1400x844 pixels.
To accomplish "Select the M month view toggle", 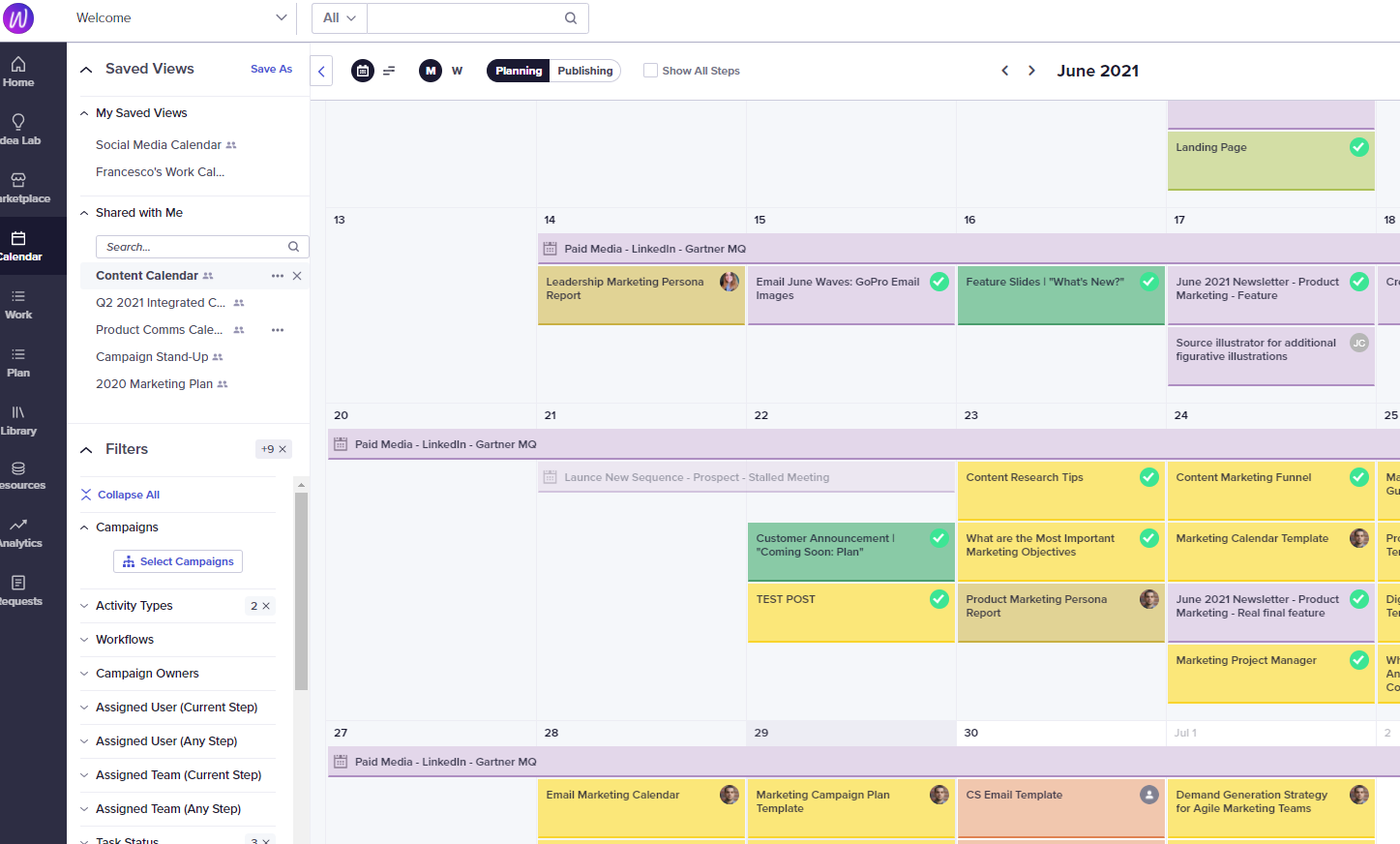I will point(430,71).
